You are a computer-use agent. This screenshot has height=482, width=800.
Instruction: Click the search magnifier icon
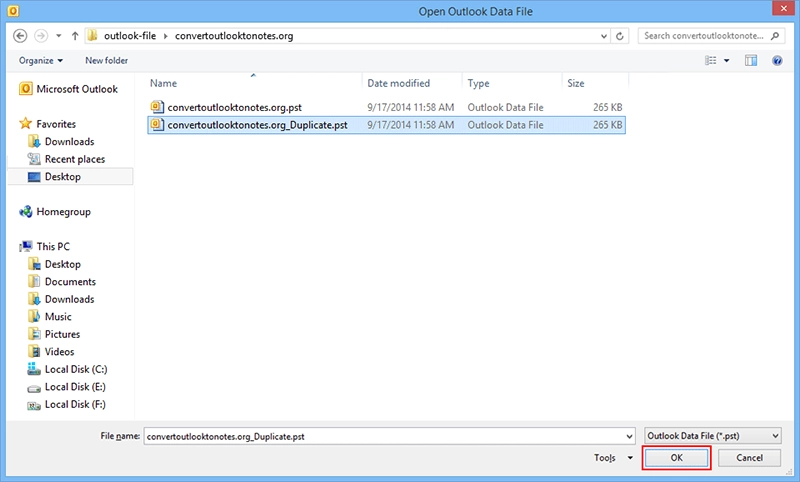pyautogui.click(x=775, y=36)
